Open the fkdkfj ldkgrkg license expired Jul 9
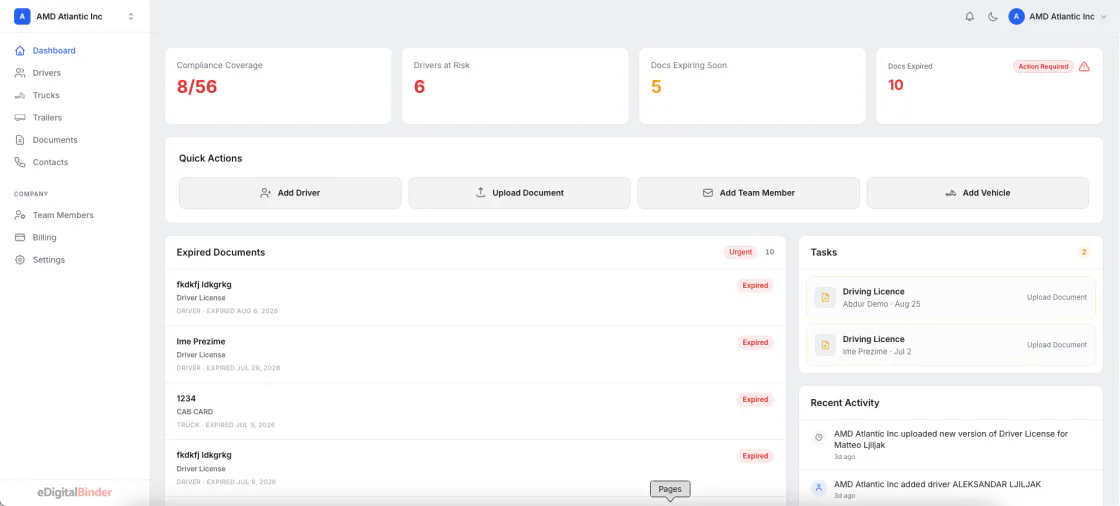 pos(475,467)
